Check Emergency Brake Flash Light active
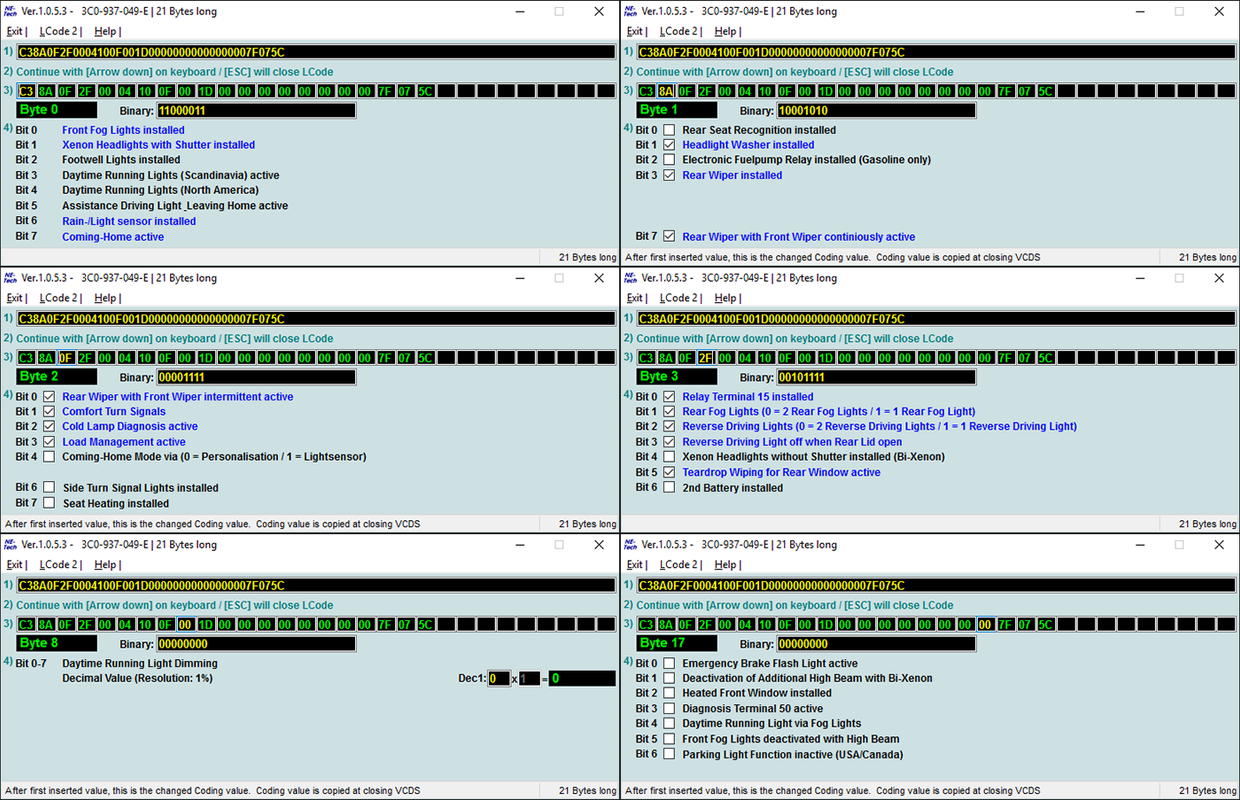Image resolution: width=1240 pixels, height=800 pixels. coord(669,663)
